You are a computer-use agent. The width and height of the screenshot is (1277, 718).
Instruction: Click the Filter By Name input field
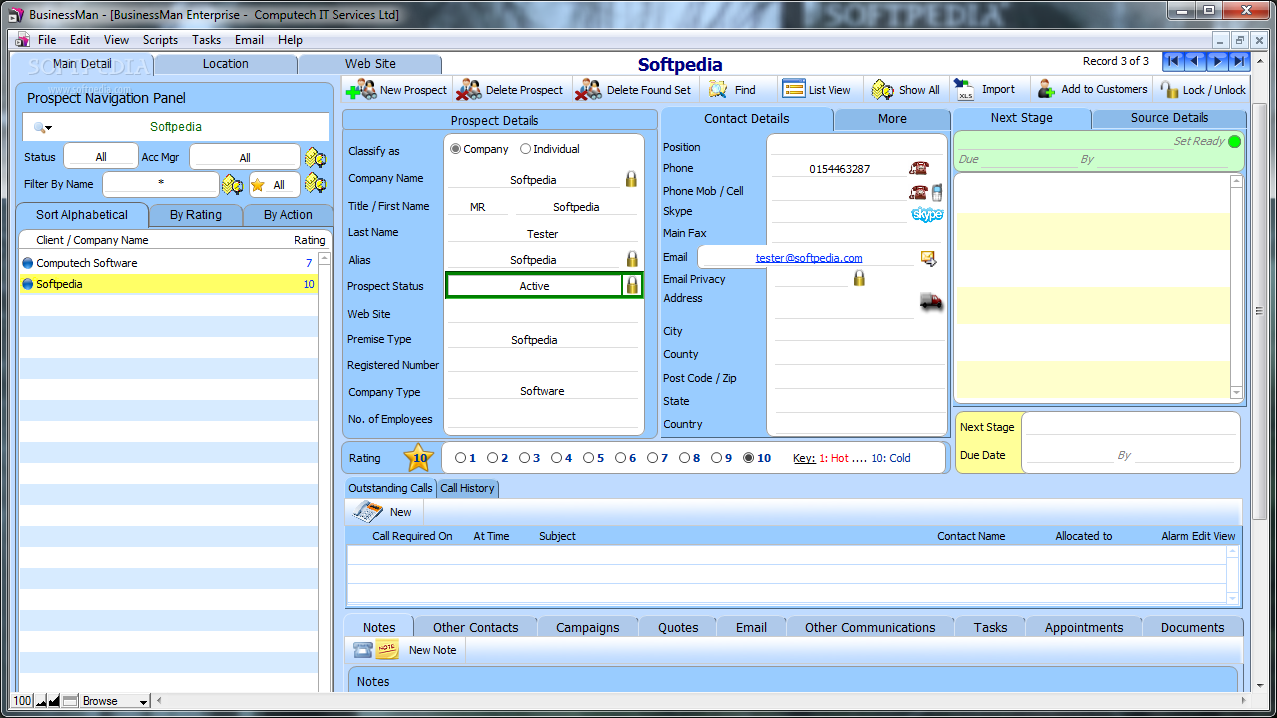point(160,184)
